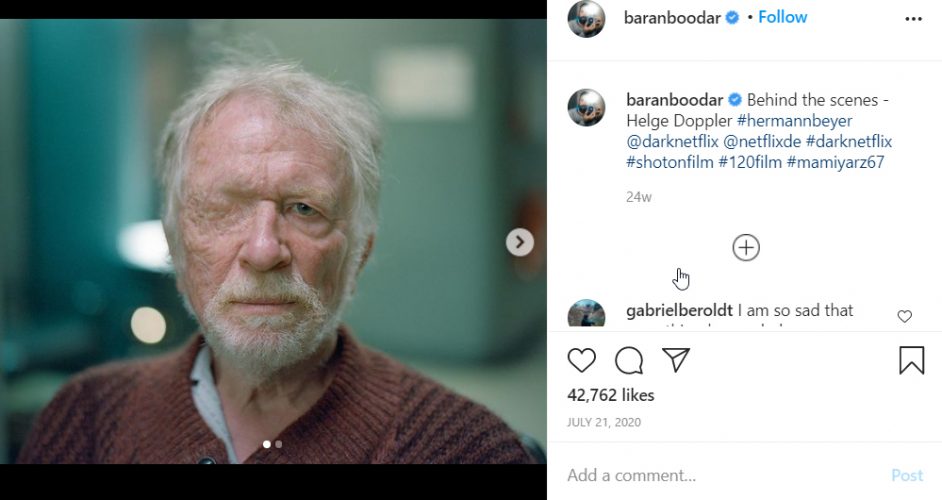Click the Add a comment field

point(720,475)
